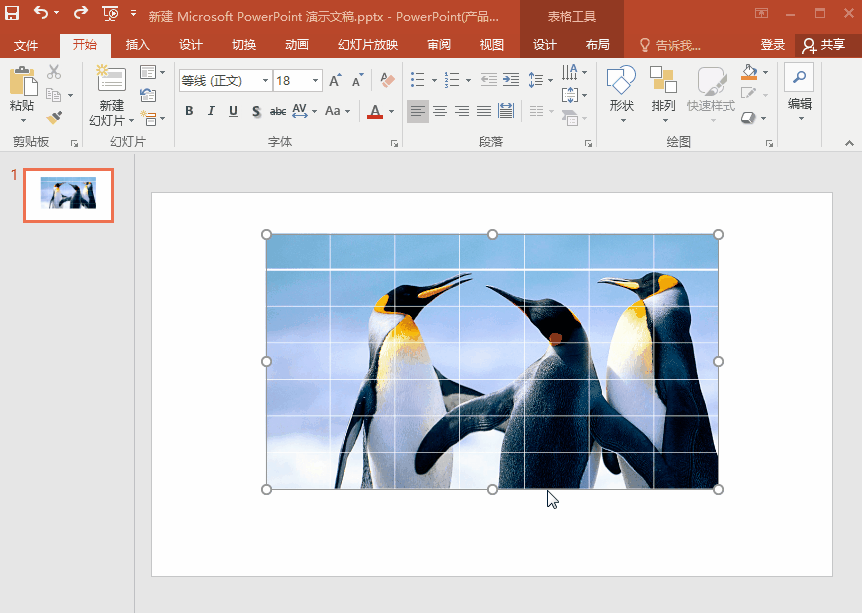The image size is (862, 613).
Task: Start slideshow from the quick access toolbar
Action: pos(110,13)
